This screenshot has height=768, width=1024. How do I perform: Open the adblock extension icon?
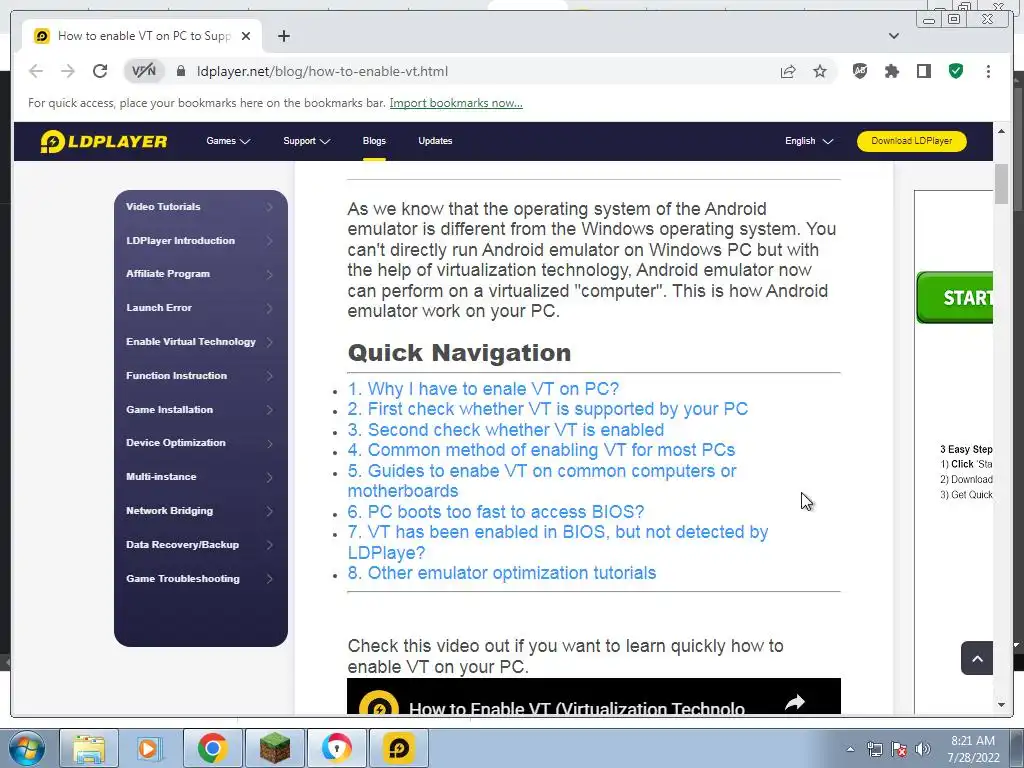(860, 71)
